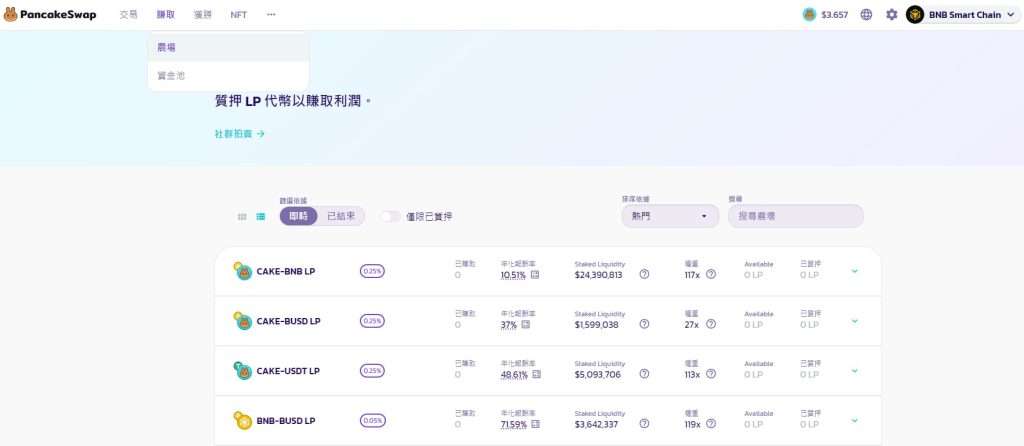This screenshot has width=1024, height=446.
Task: Click the CAKE-BNB LP token pair icon
Action: click(242, 271)
